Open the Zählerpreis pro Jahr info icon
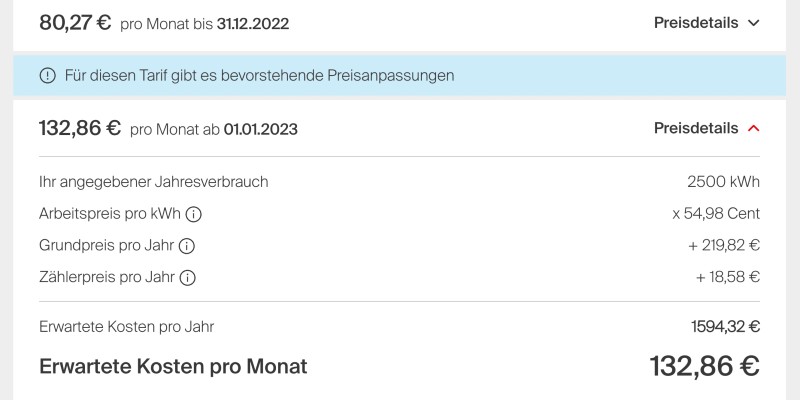 click(188, 278)
